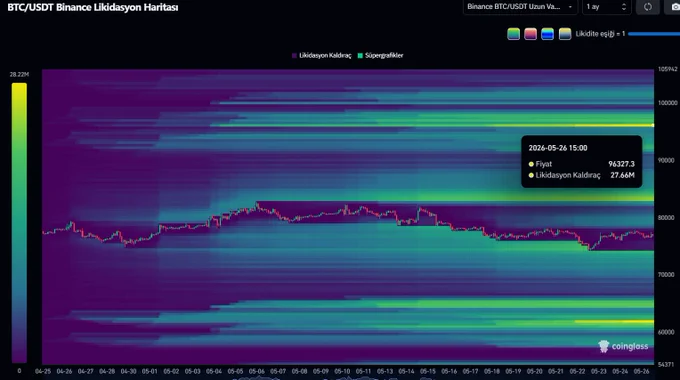The height and width of the screenshot is (380, 680).
Task: Click the 05-20 date label on x-axis
Action: pos(534,371)
